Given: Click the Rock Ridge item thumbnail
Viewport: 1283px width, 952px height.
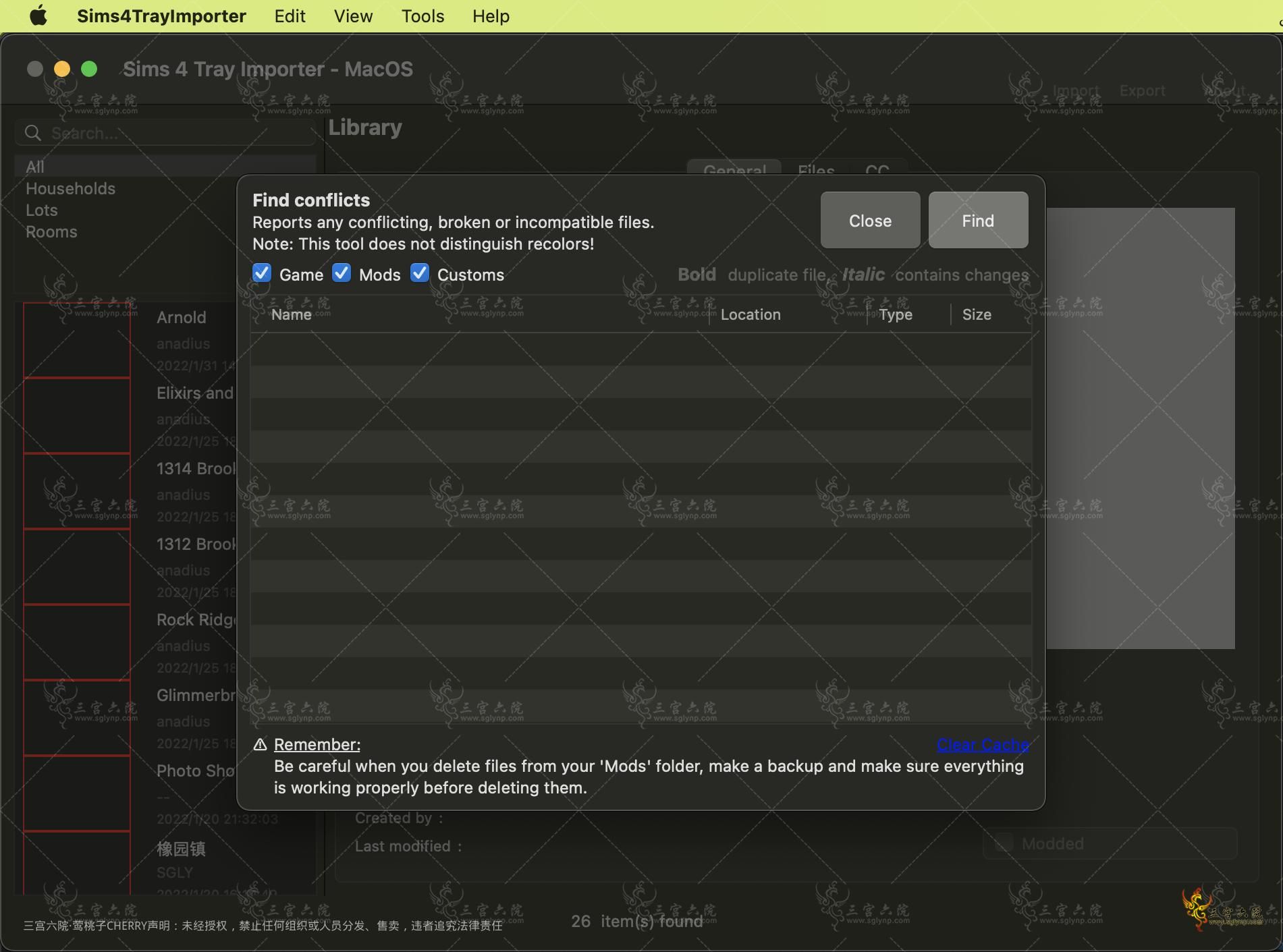Looking at the screenshot, I should 77,642.
